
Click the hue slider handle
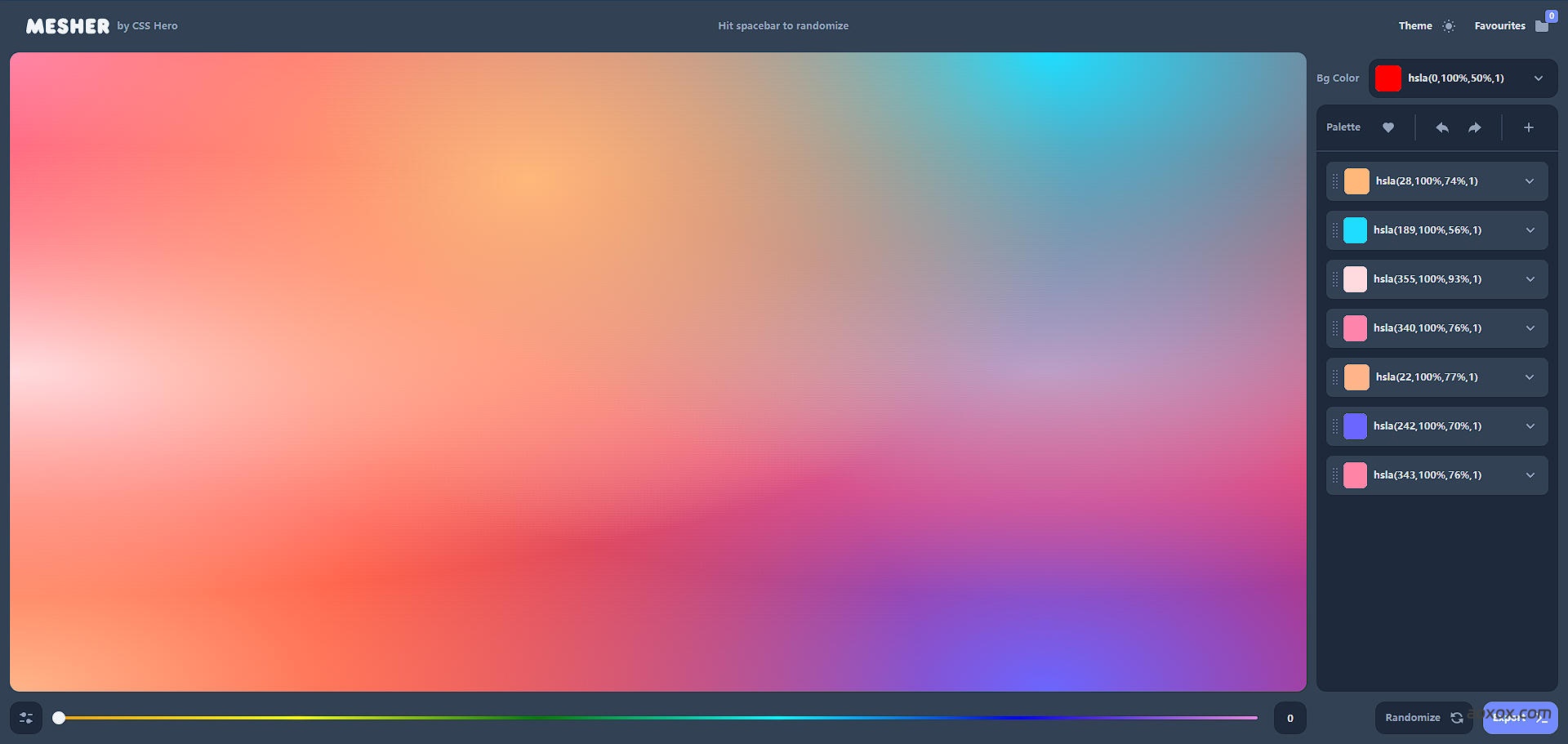(59, 718)
